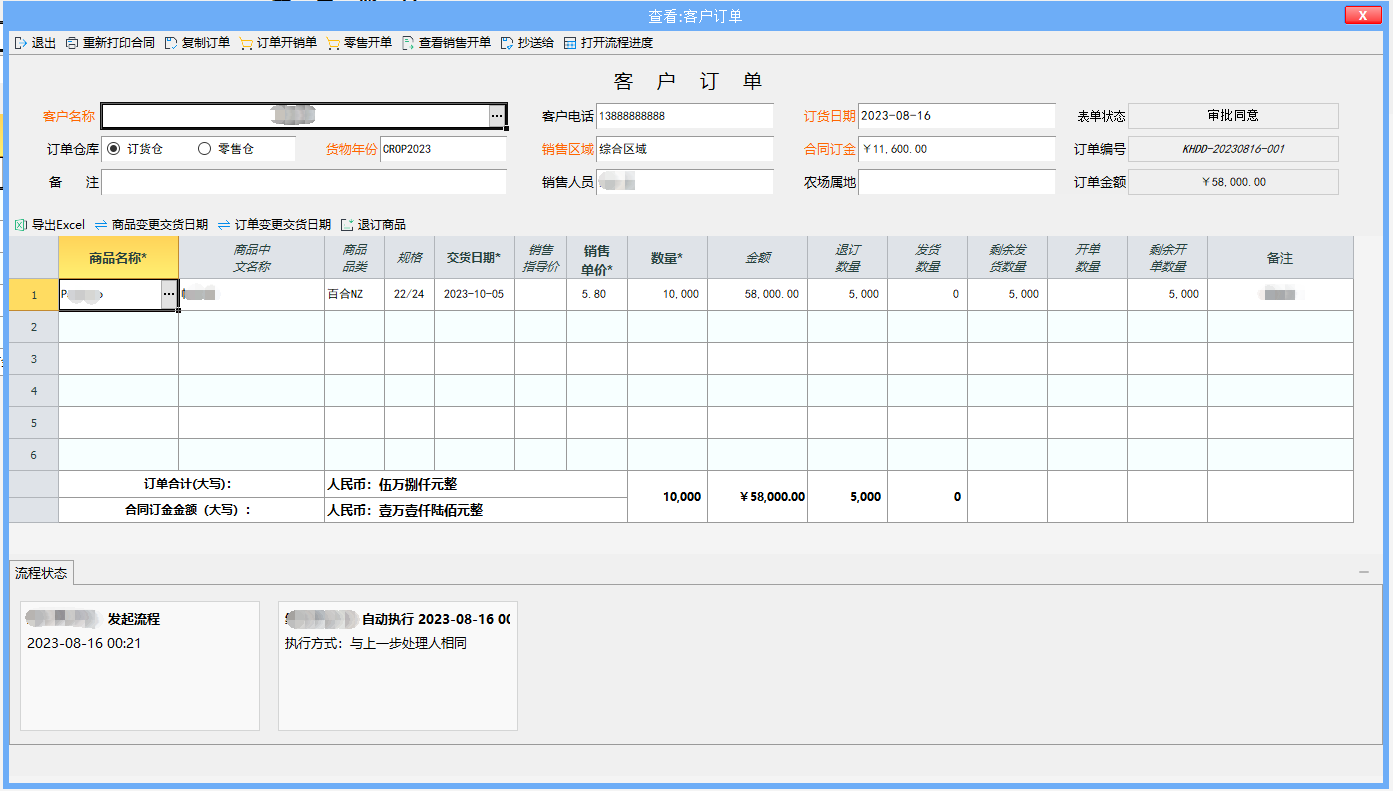Click the 复制订单 copy order icon
The width and height of the screenshot is (1393, 791).
tap(171, 43)
